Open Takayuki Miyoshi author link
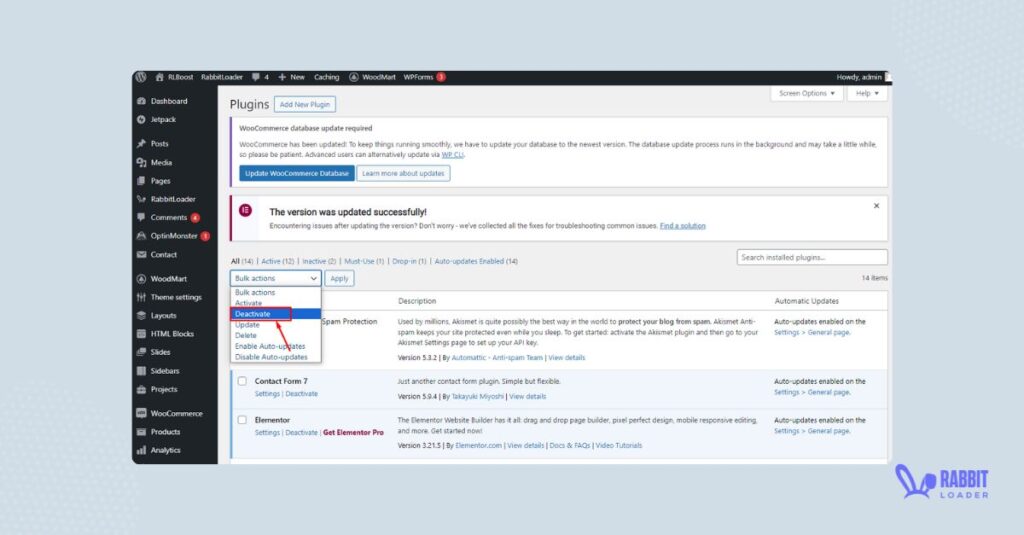1024x535 pixels. pos(477,397)
